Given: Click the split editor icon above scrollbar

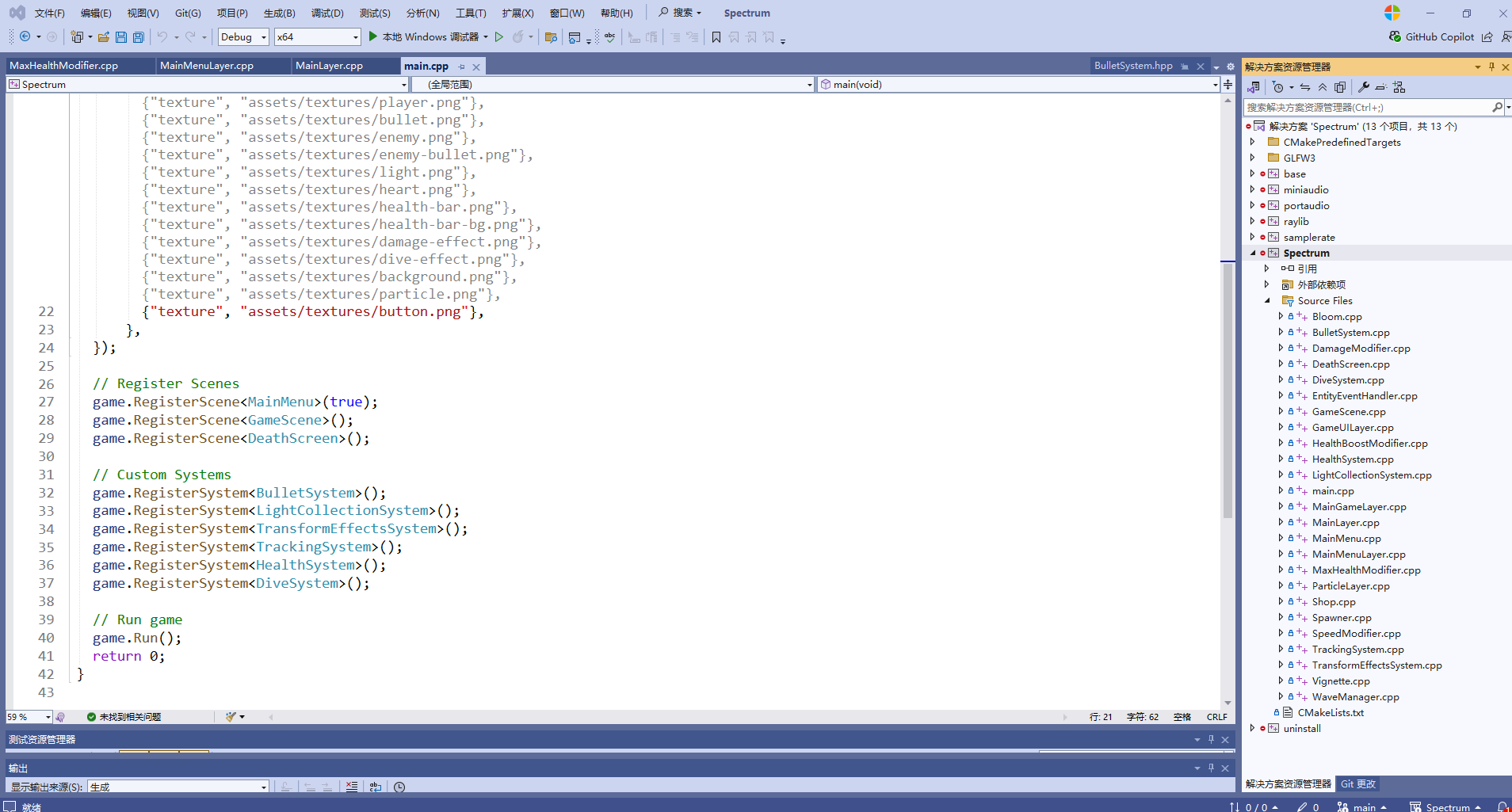Looking at the screenshot, I should pyautogui.click(x=1228, y=84).
